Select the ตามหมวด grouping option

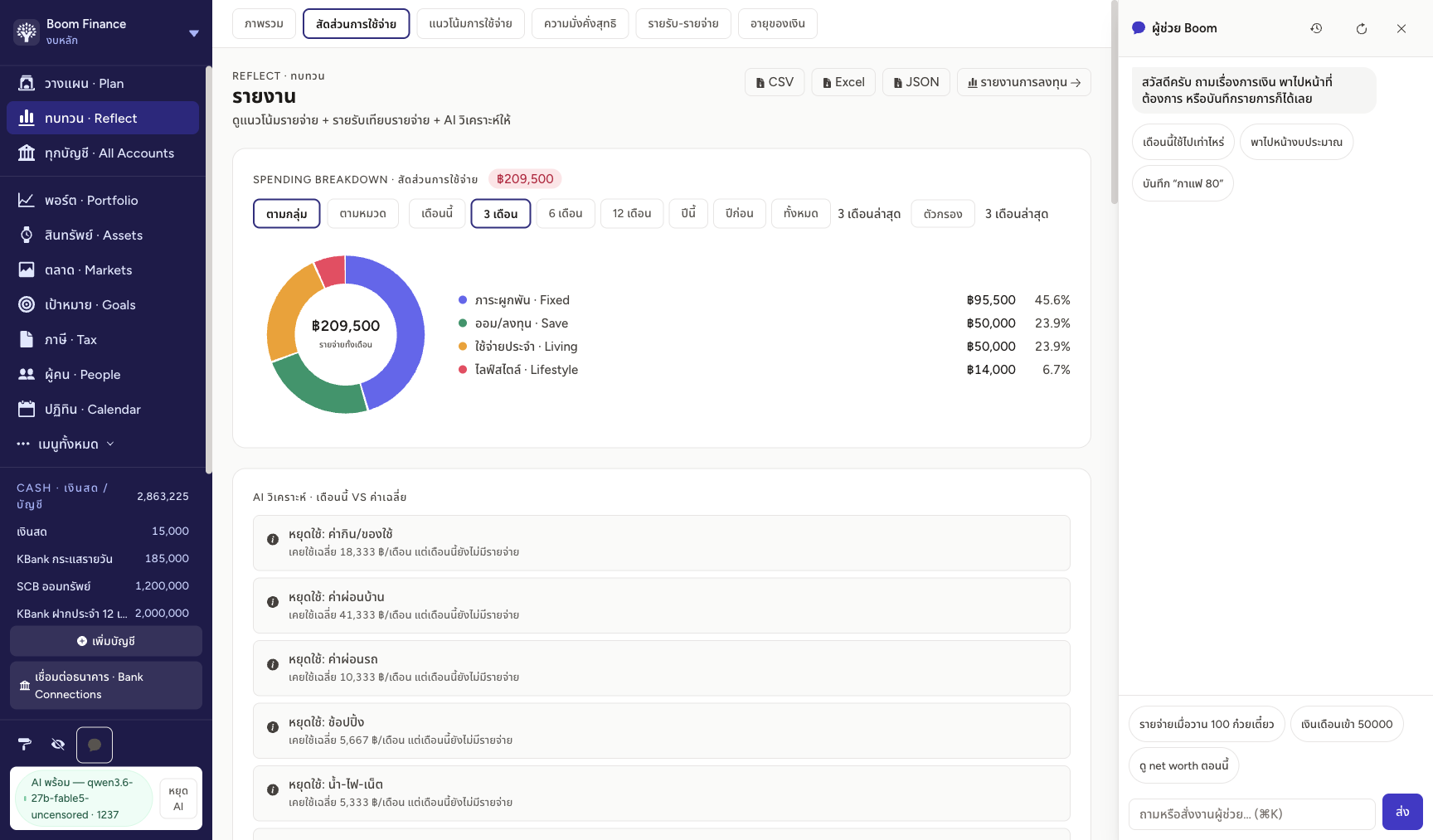[x=362, y=213]
